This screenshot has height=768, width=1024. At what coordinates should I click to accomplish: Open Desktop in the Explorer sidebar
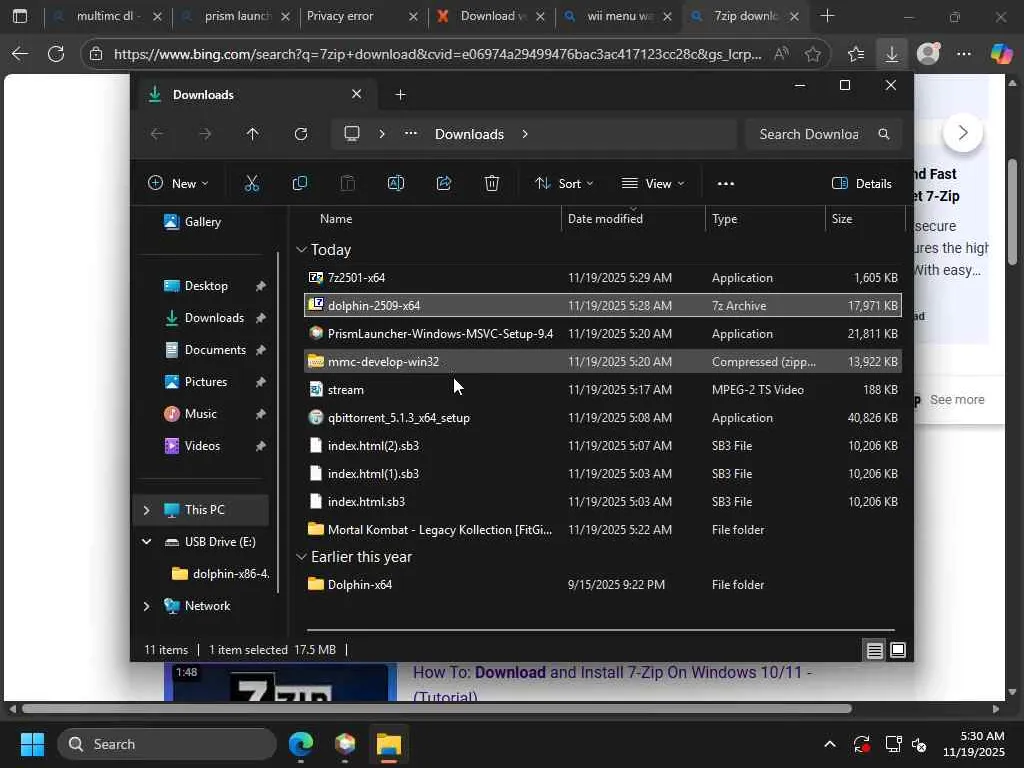(205, 286)
